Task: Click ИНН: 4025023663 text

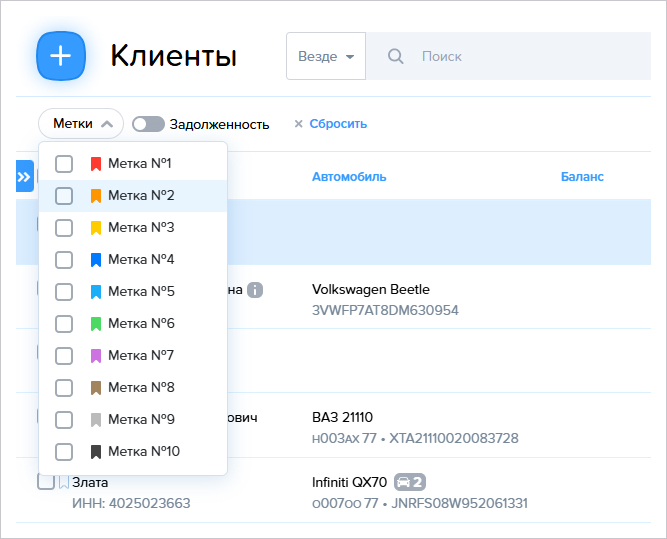Action: [131, 503]
